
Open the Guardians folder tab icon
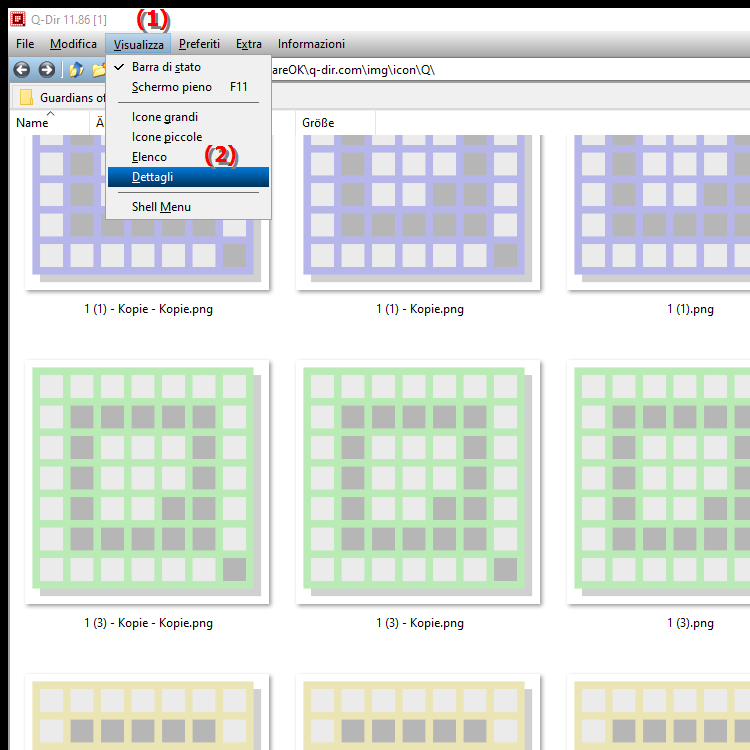tap(26, 97)
